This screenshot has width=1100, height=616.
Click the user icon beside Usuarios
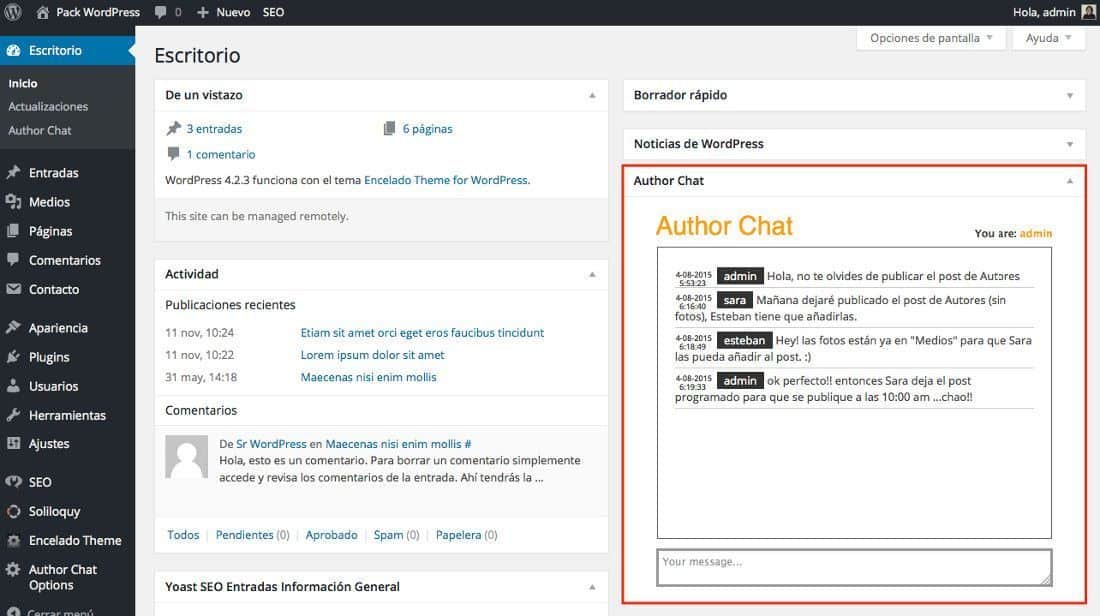coord(13,386)
